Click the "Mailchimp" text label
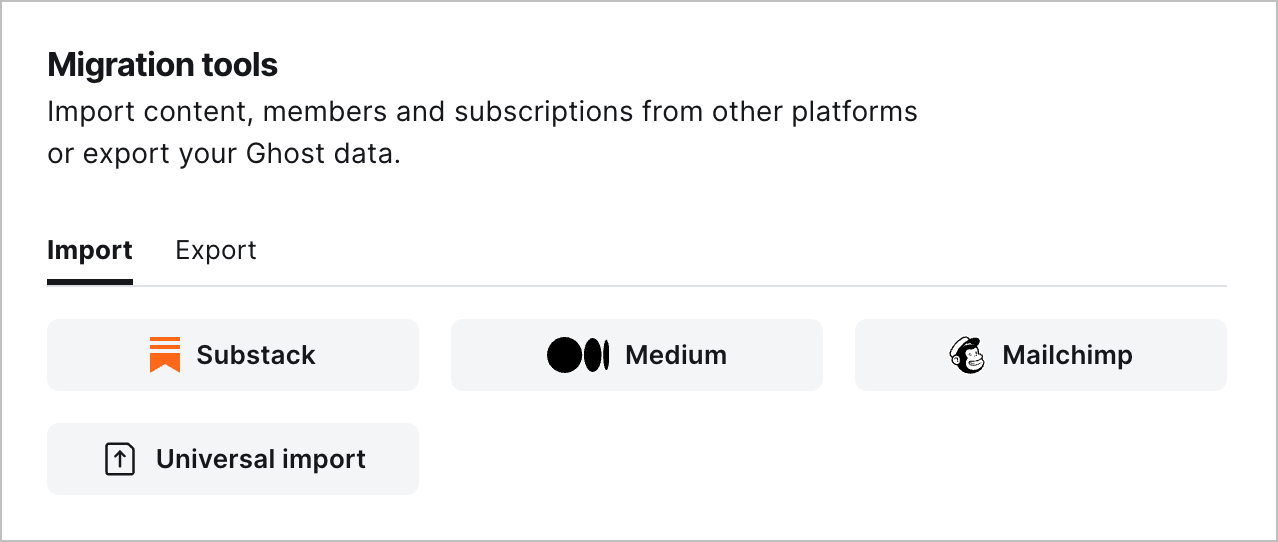This screenshot has height=542, width=1278. [x=1067, y=355]
